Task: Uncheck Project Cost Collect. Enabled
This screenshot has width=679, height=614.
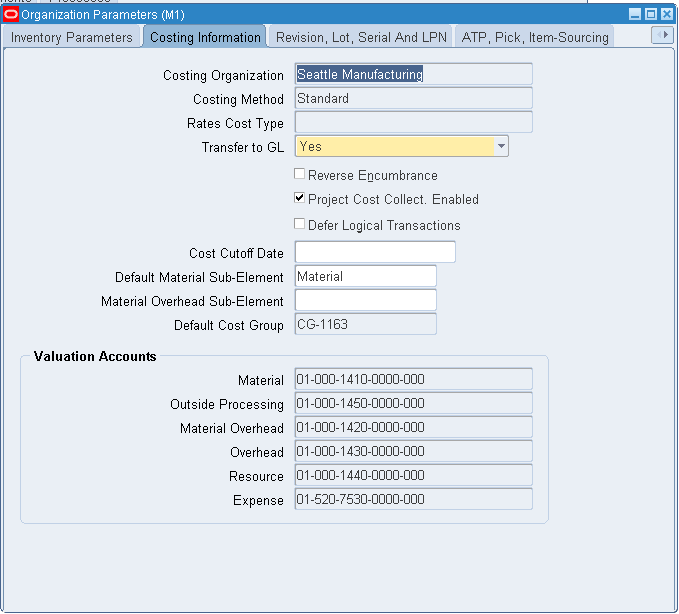Action: tap(299, 198)
